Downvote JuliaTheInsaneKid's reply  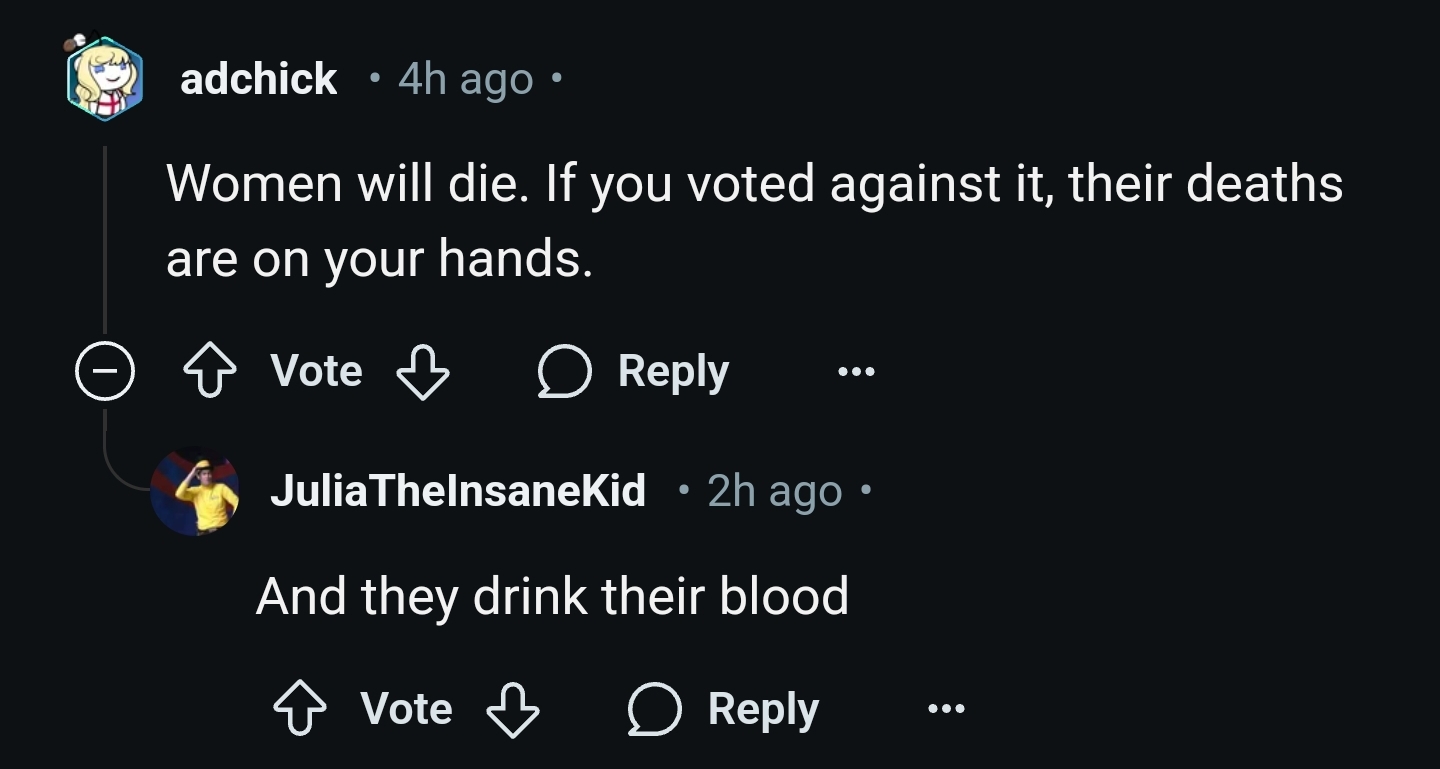[x=513, y=710]
